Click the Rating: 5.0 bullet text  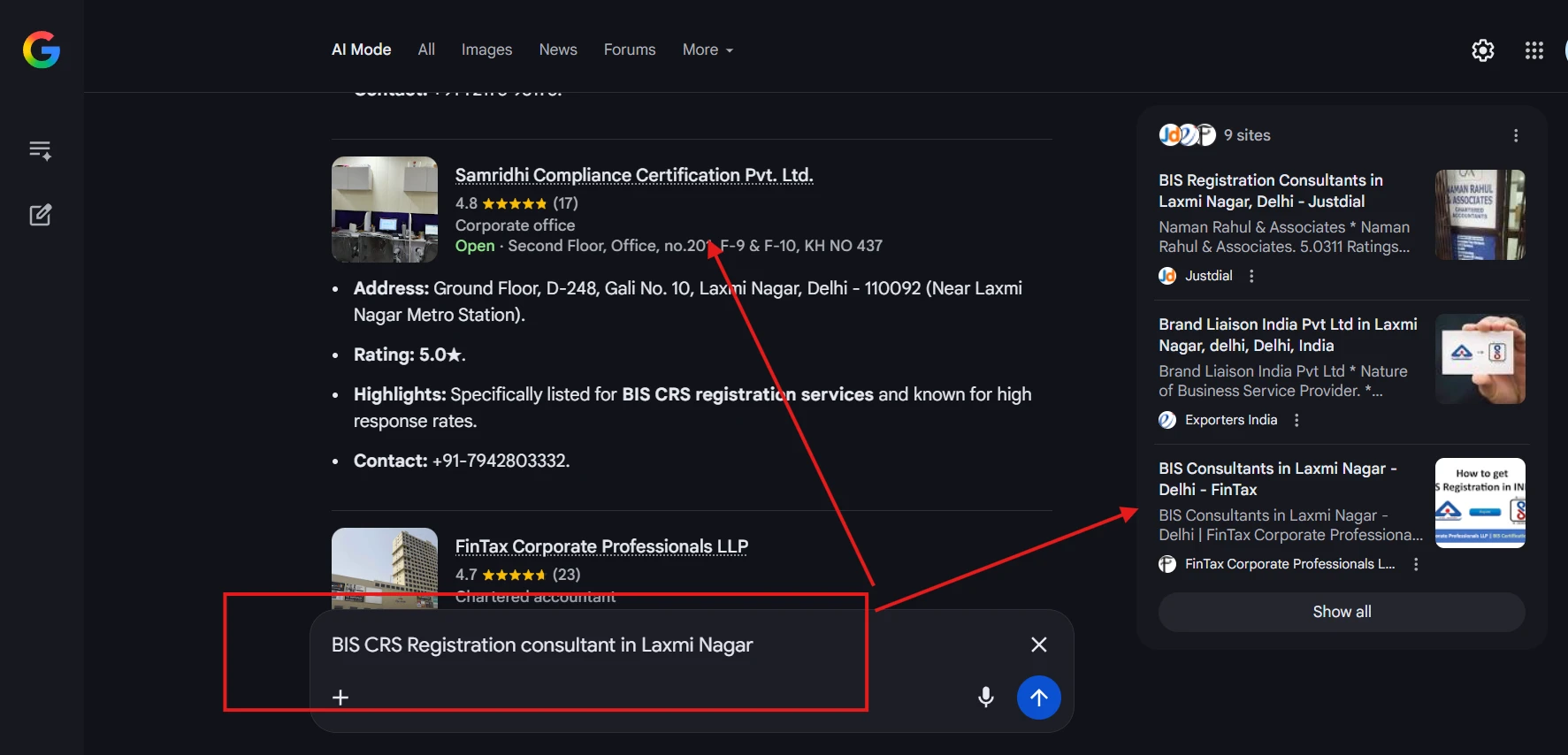(409, 355)
